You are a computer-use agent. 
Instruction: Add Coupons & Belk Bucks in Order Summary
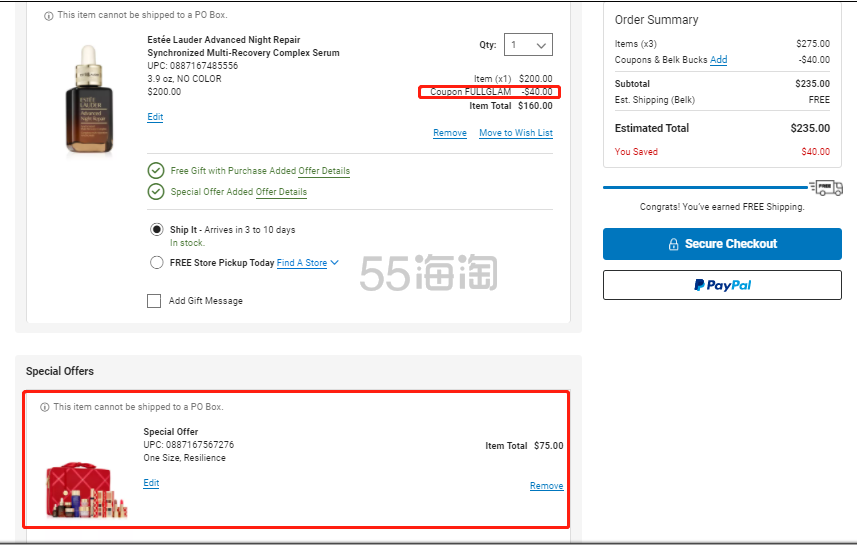pyautogui.click(x=719, y=60)
